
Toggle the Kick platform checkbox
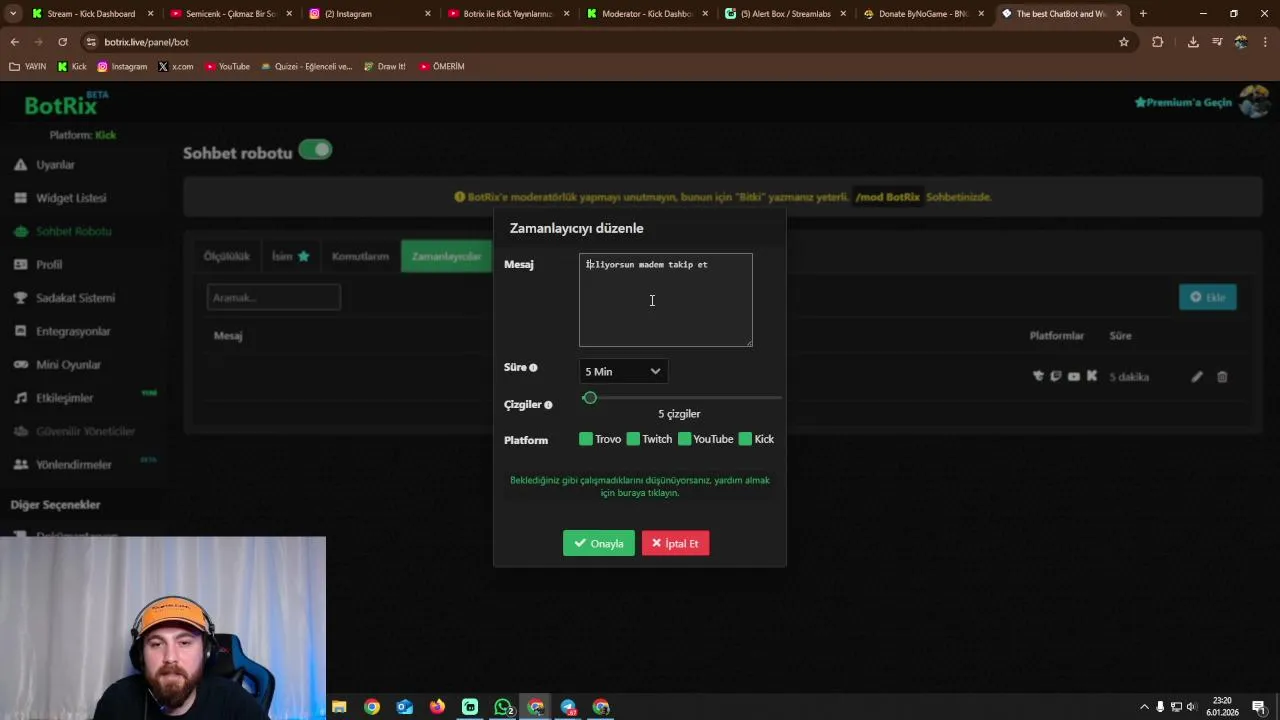[x=745, y=439]
